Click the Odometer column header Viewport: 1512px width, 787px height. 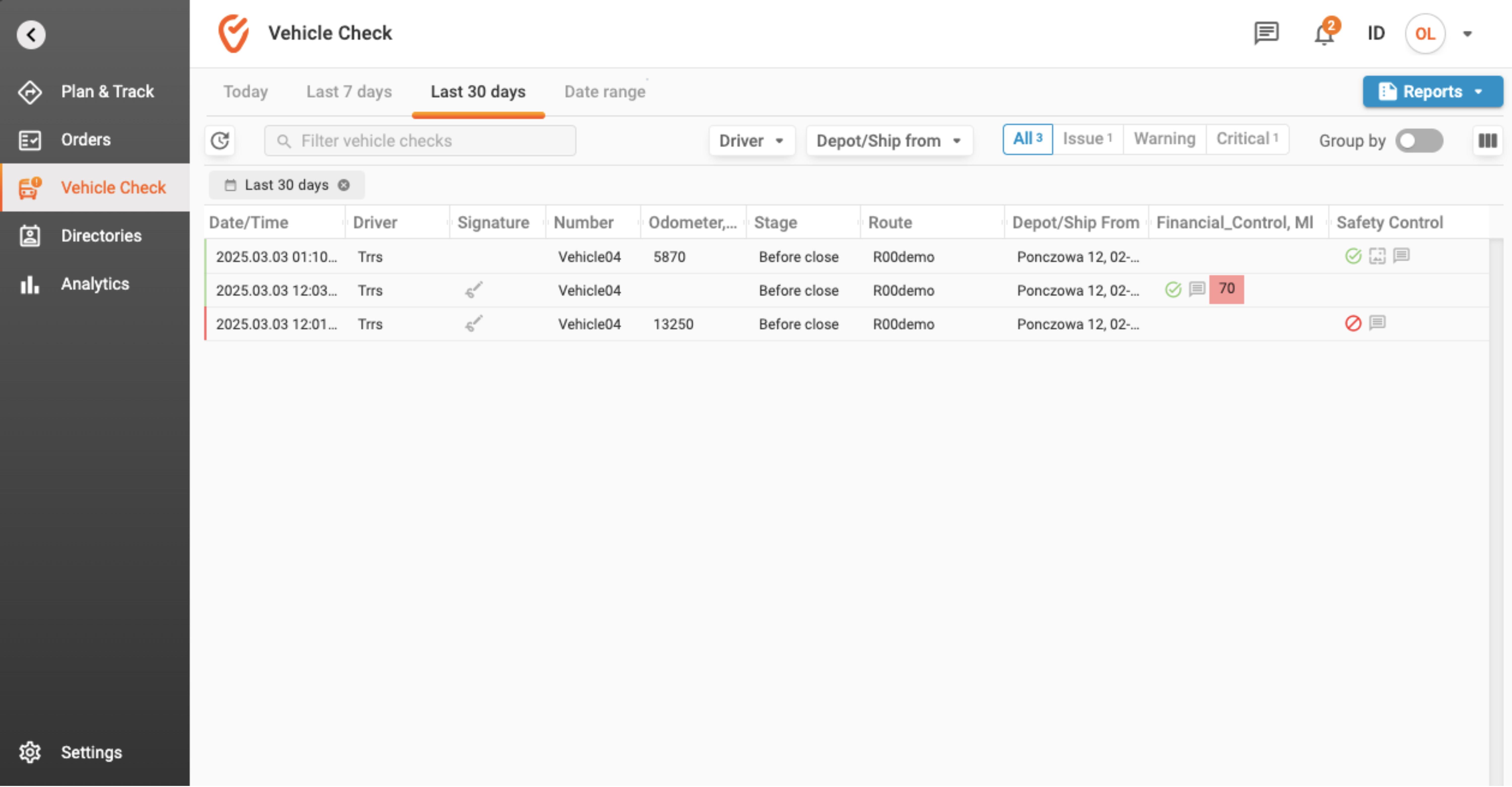[692, 223]
